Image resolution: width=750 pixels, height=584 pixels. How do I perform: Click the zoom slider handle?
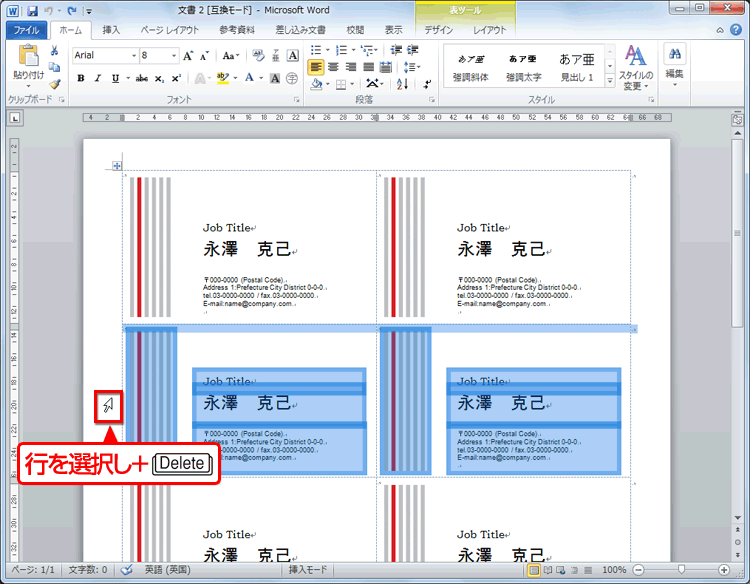tap(681, 569)
